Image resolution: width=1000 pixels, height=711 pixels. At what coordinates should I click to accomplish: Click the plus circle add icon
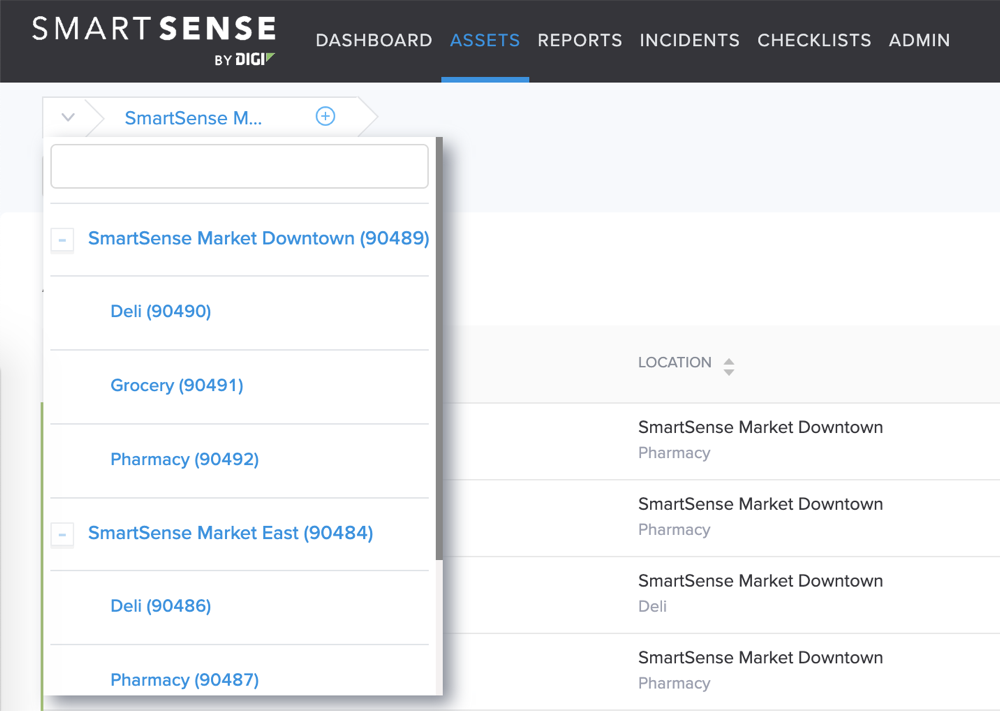pos(325,116)
